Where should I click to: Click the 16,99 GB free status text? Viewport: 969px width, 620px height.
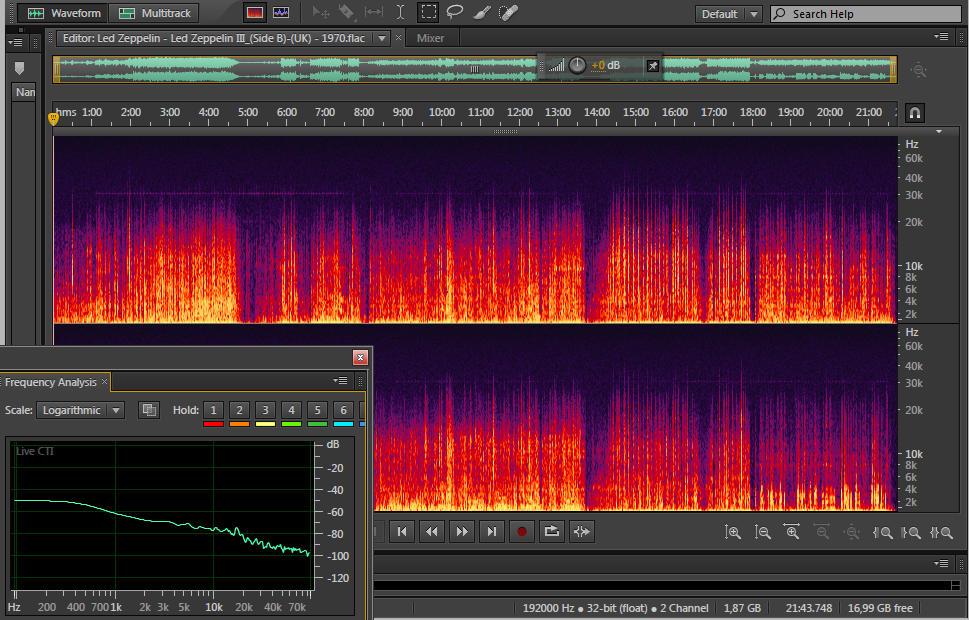tap(880, 608)
